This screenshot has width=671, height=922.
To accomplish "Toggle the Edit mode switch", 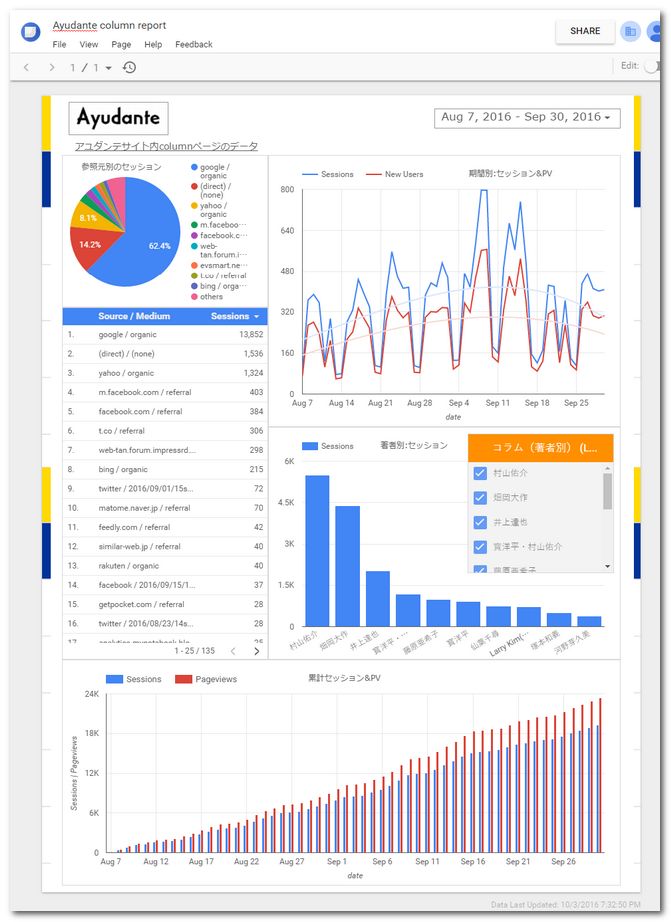I will tap(652, 66).
